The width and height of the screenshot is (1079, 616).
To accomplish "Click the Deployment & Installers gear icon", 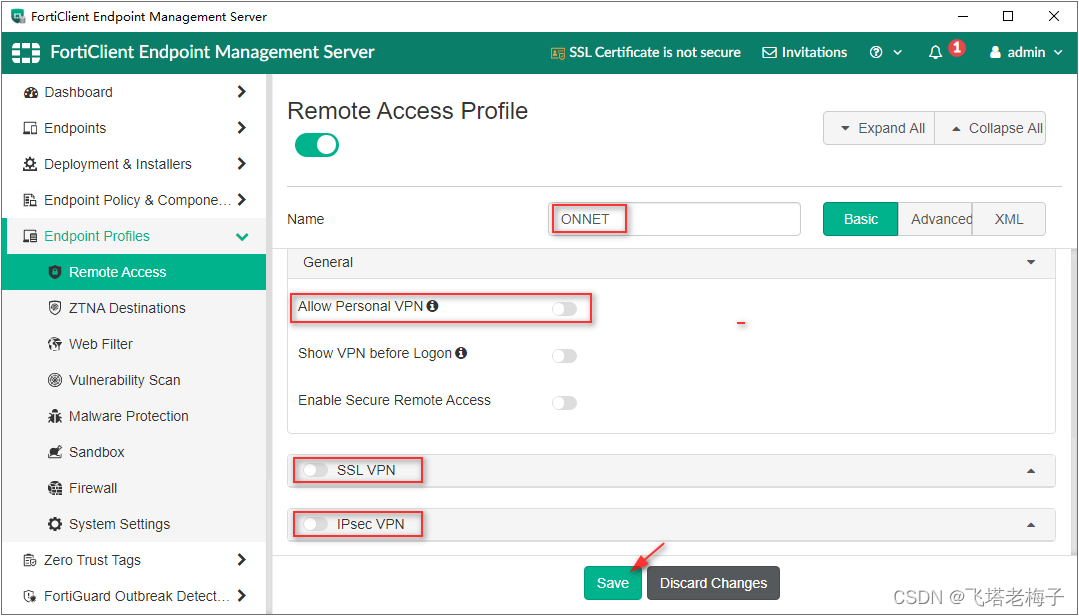I will tap(30, 164).
